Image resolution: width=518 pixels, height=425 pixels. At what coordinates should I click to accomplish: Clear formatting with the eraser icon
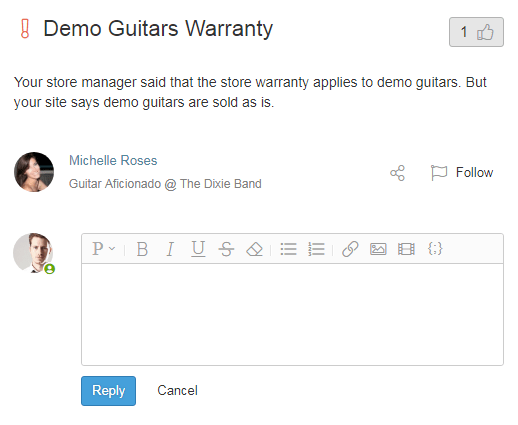pos(254,249)
